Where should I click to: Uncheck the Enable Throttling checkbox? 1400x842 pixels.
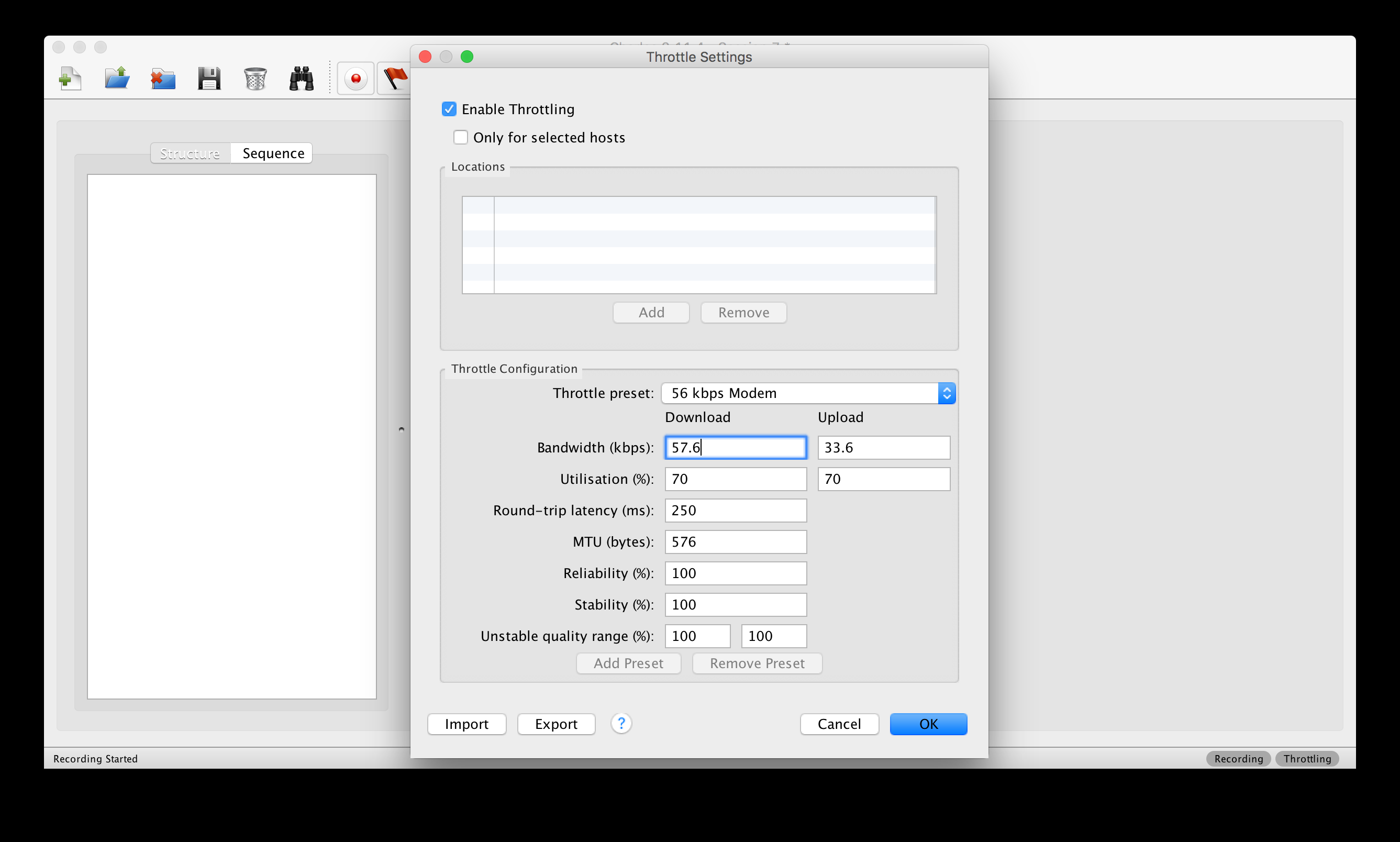(x=449, y=109)
